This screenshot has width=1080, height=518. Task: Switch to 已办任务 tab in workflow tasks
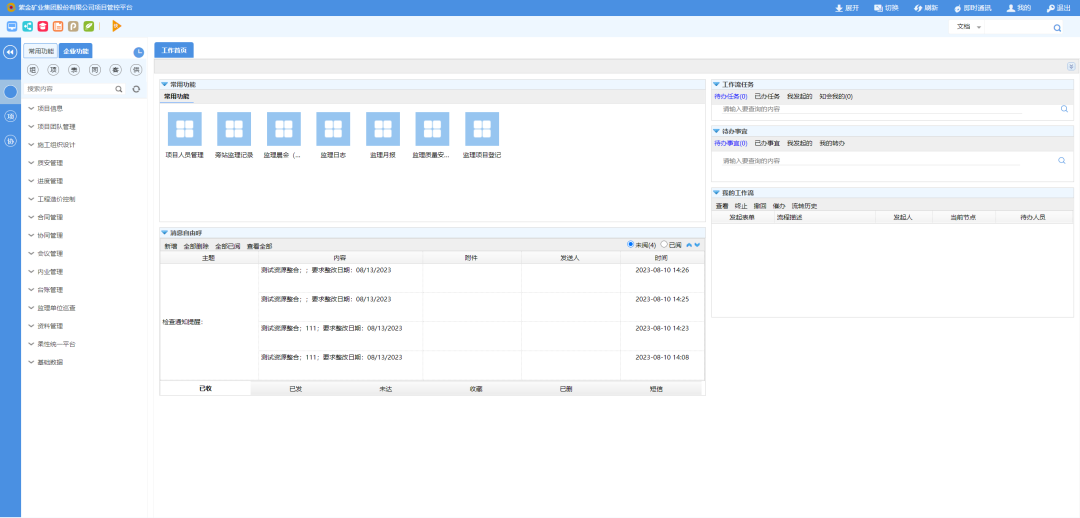[767, 96]
